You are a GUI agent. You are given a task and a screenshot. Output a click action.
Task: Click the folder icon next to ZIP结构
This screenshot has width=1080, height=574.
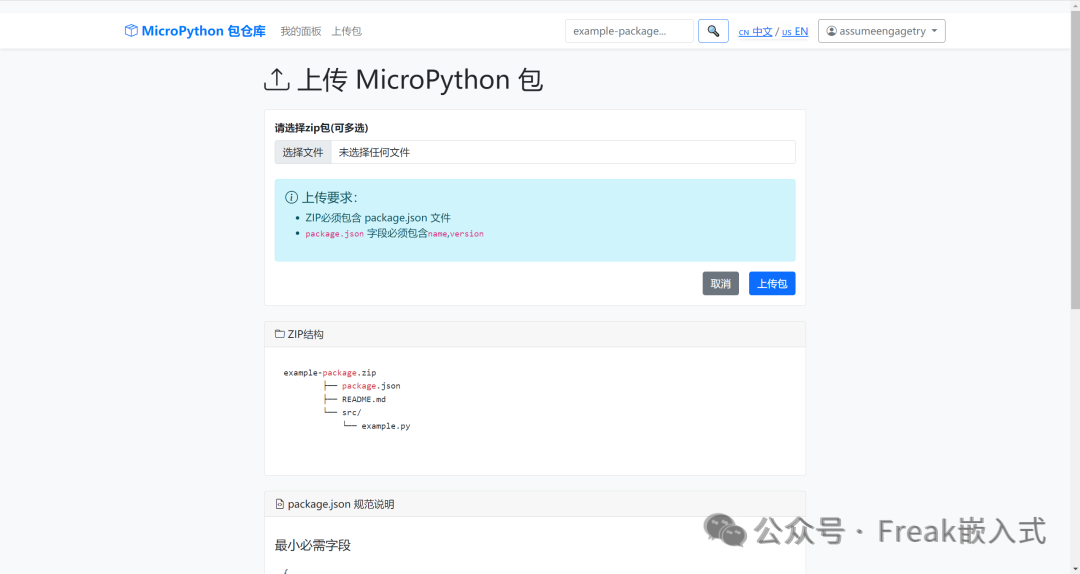coord(280,334)
